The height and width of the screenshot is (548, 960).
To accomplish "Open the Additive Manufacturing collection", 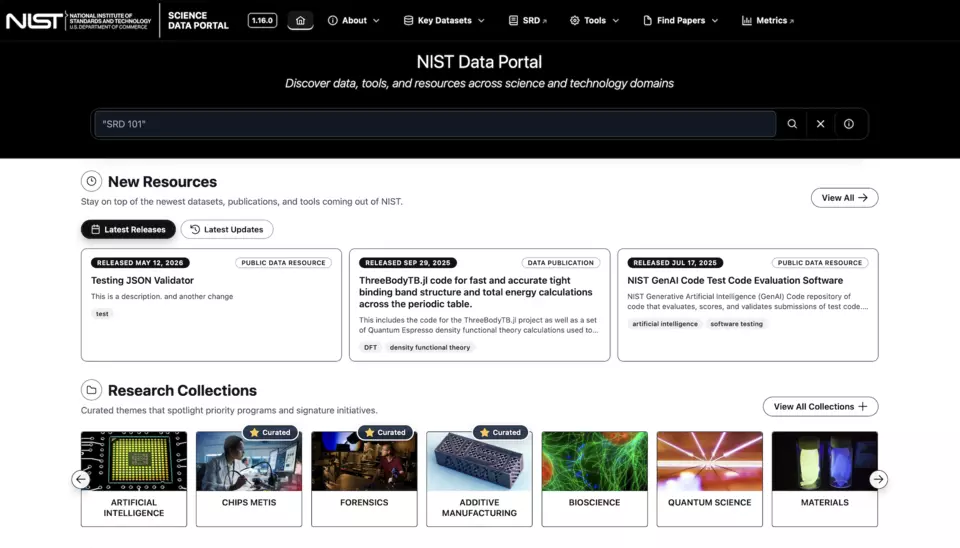I will click(x=479, y=479).
